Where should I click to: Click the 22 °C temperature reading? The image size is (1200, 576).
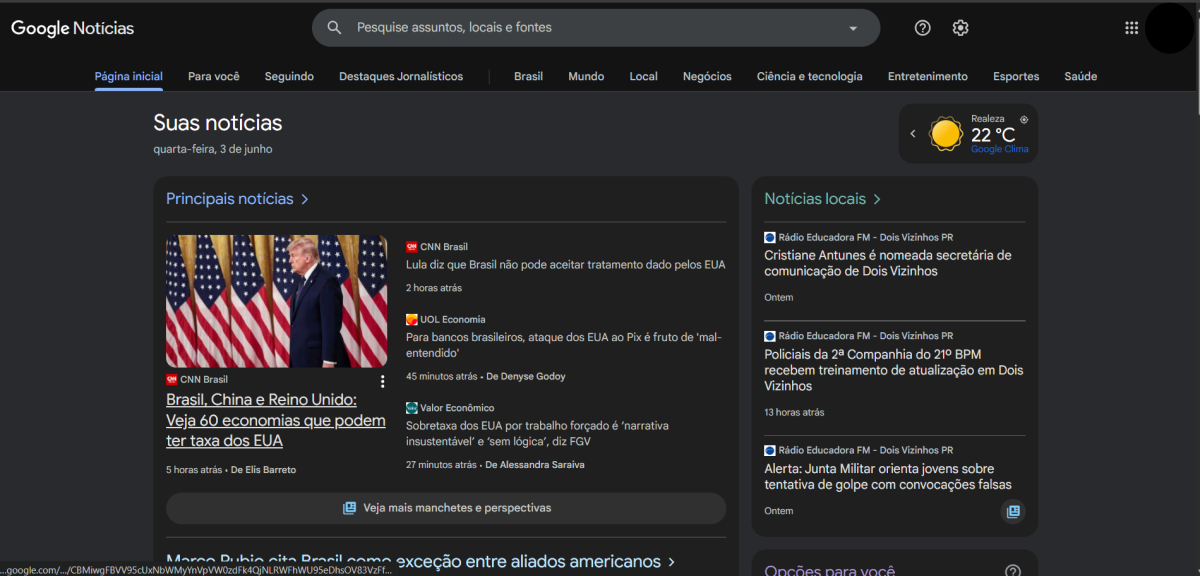(x=993, y=134)
